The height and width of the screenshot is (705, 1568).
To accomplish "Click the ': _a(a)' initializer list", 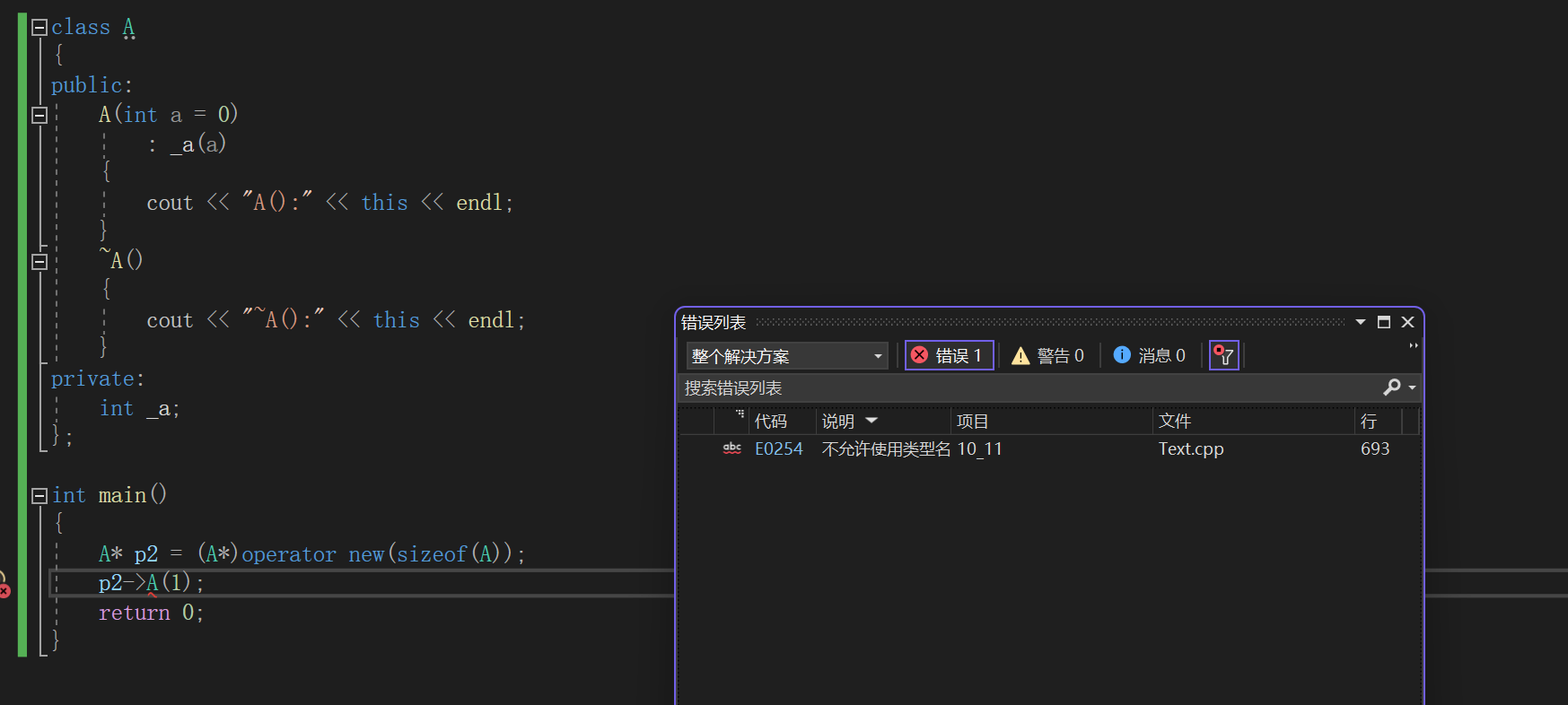I will 187,144.
